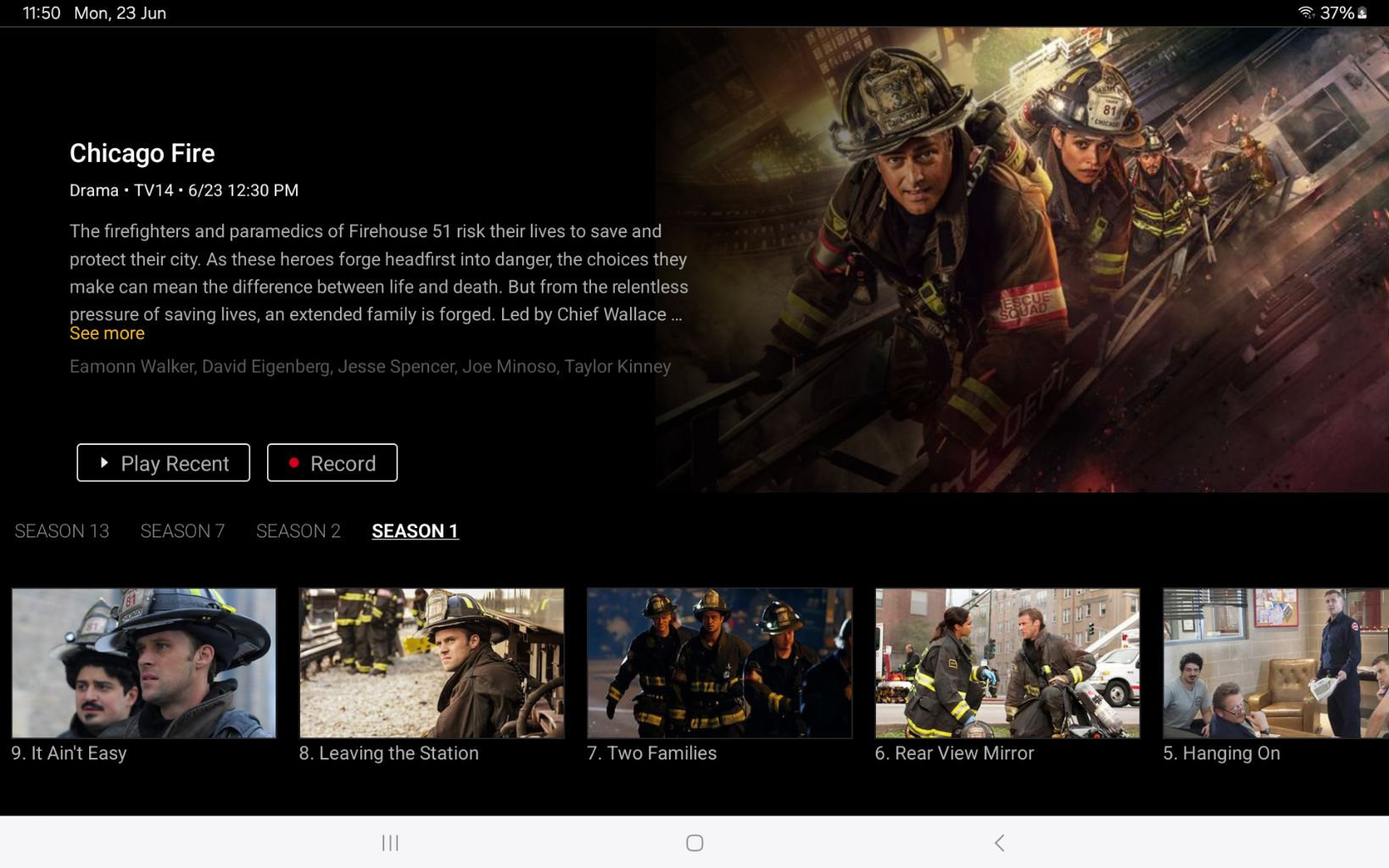This screenshot has height=868, width=1389.
Task: Tap the '5. Hanging On' episode title
Action: pyautogui.click(x=1221, y=753)
